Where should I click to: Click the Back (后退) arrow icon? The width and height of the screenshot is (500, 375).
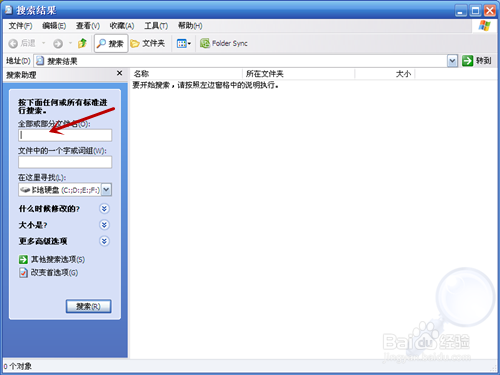click(13, 43)
